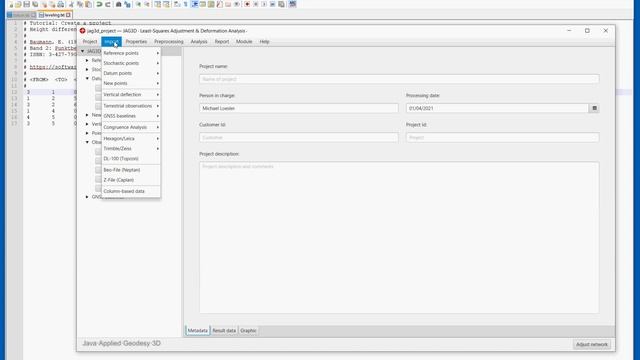Click the highlighted Indent guide icon in Notepad++

[195, 4]
